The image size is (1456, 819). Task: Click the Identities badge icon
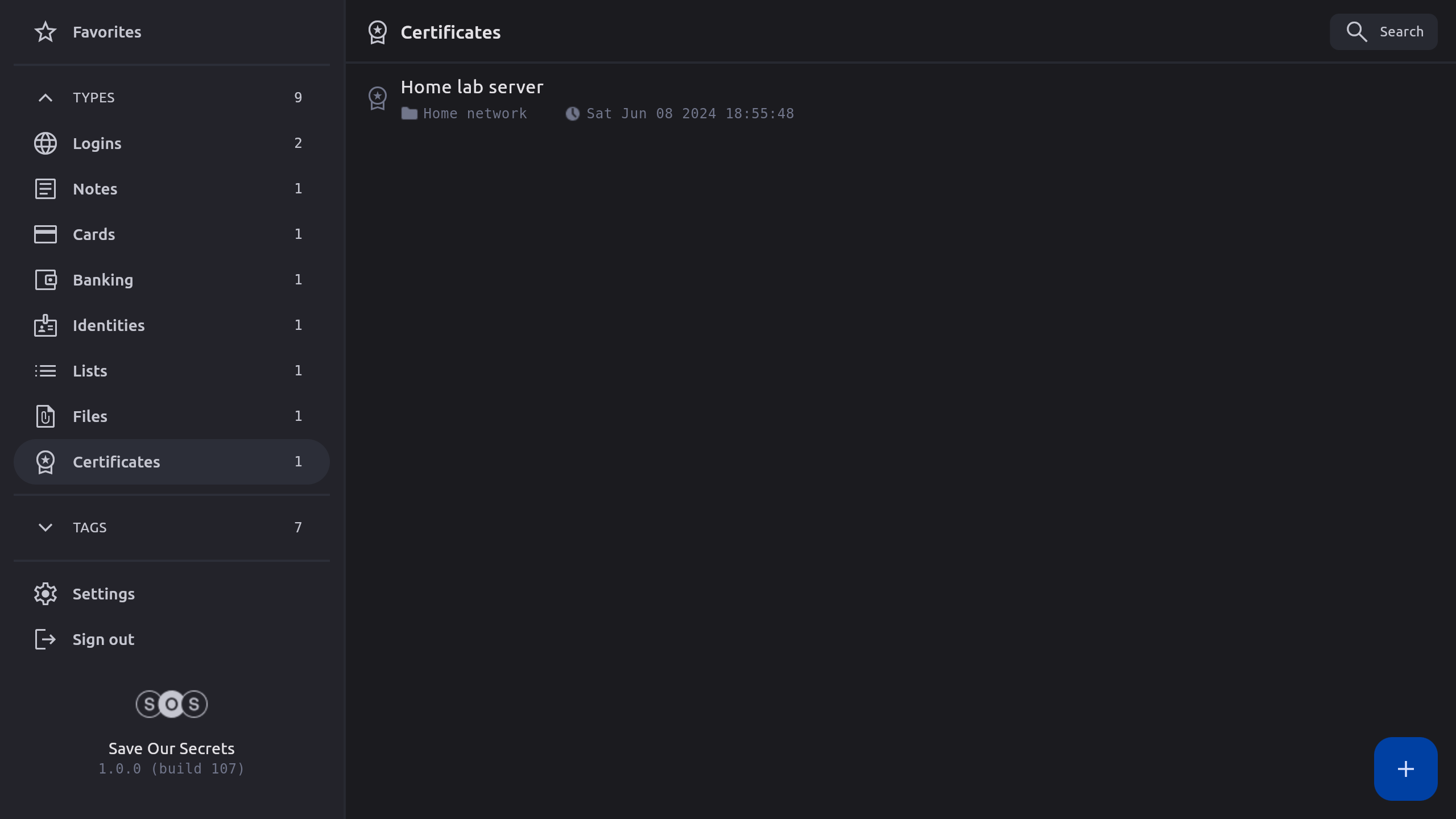click(x=45, y=325)
